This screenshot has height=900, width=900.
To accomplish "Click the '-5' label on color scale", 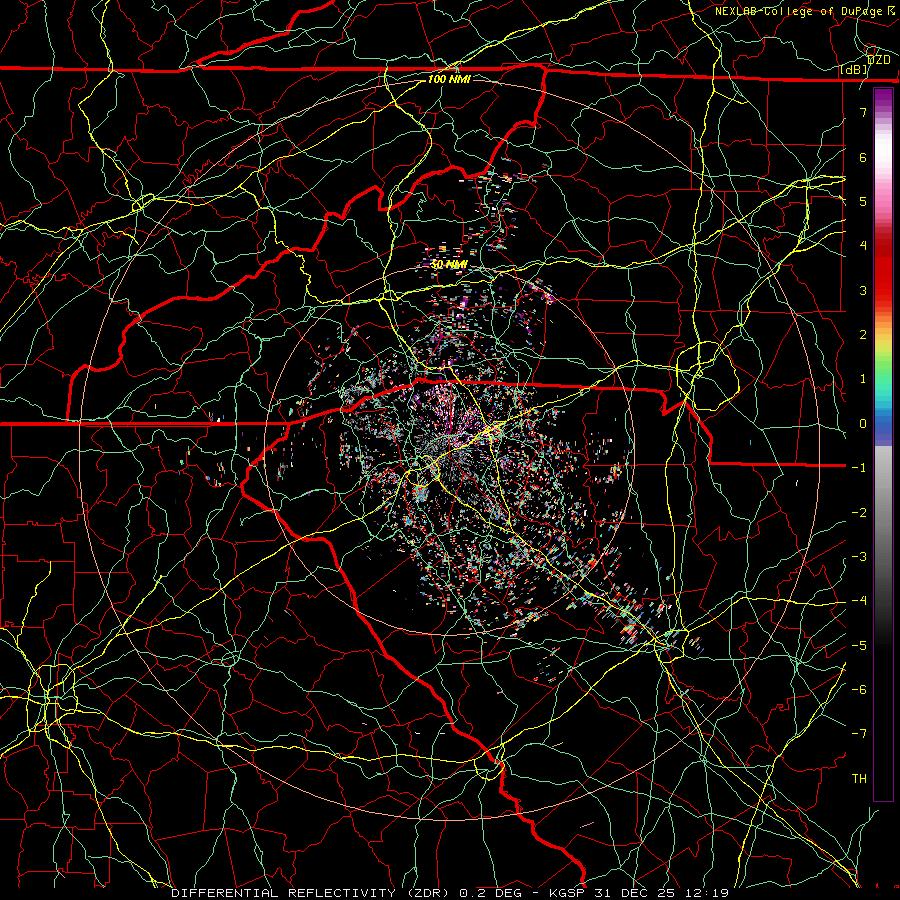I will click(859, 645).
